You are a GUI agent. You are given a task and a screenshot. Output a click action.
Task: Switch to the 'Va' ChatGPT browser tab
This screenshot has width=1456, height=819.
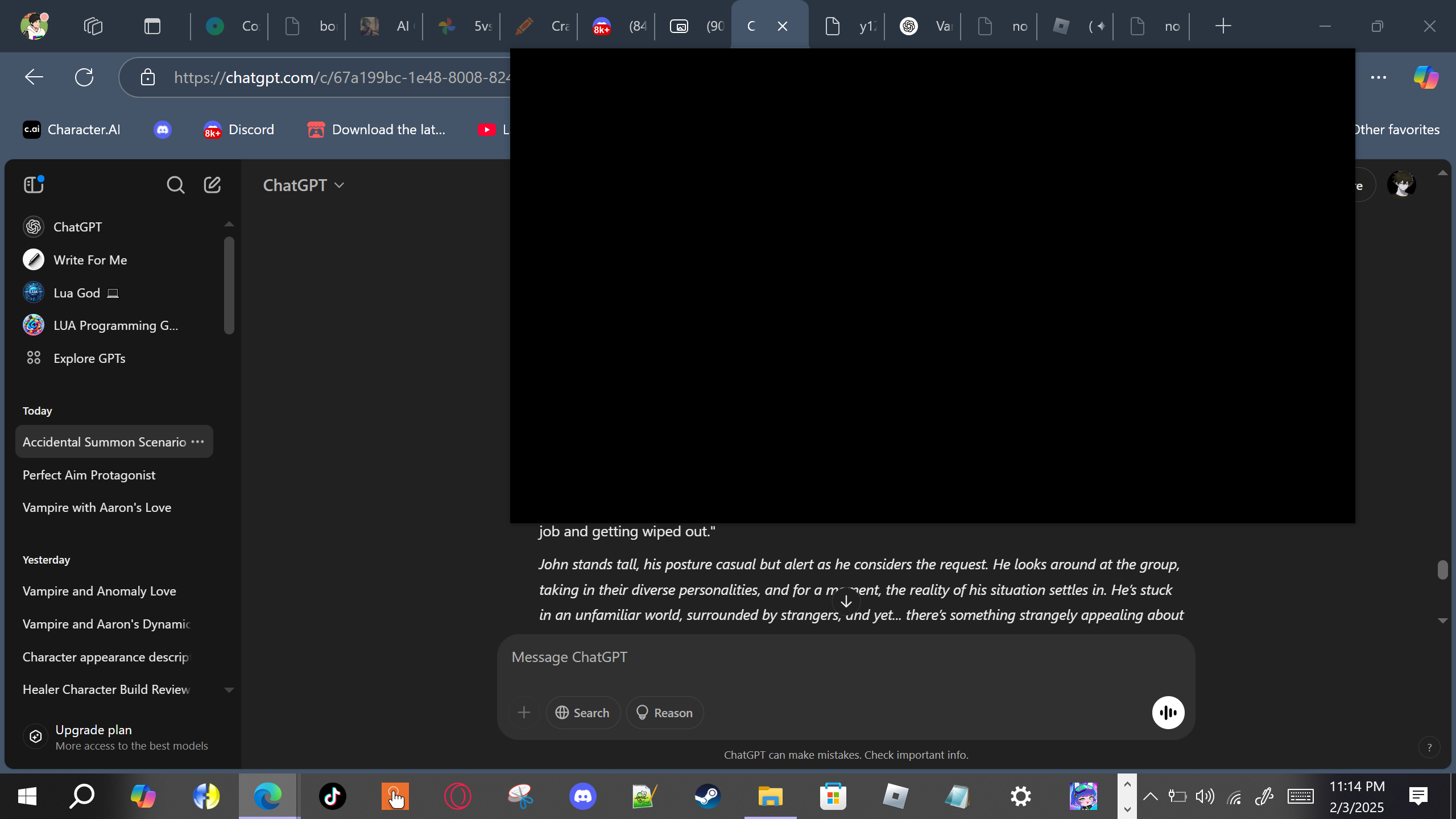924,26
